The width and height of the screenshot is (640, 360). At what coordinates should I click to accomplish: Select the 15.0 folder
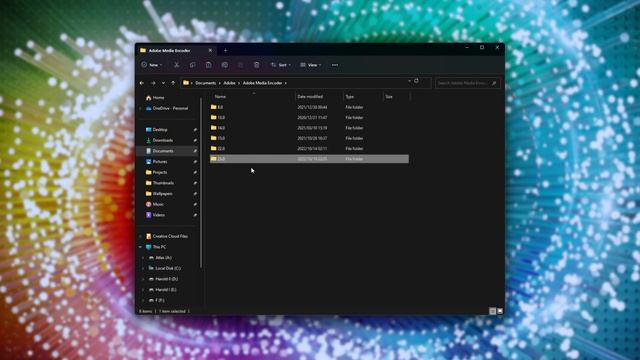309,138
